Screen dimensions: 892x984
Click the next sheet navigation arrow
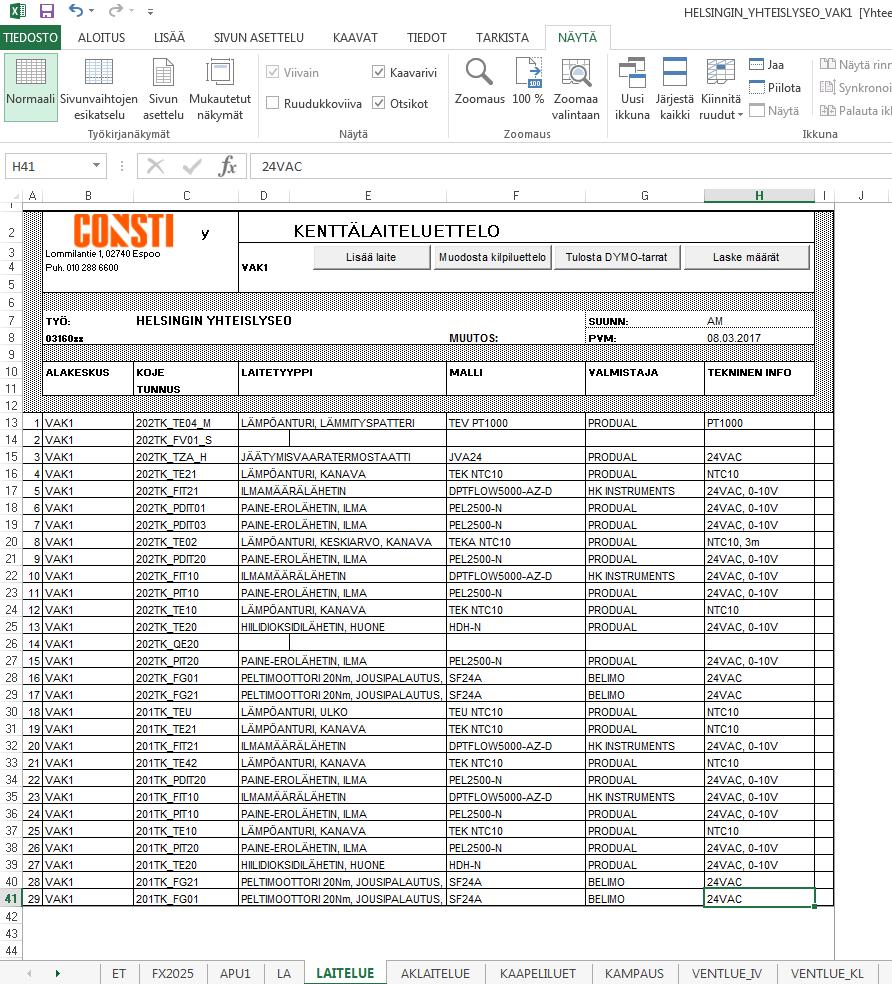pos(58,973)
